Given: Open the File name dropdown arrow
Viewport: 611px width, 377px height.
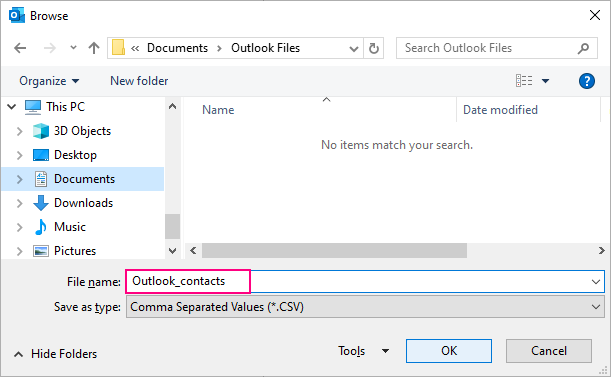Looking at the screenshot, I should [x=595, y=281].
